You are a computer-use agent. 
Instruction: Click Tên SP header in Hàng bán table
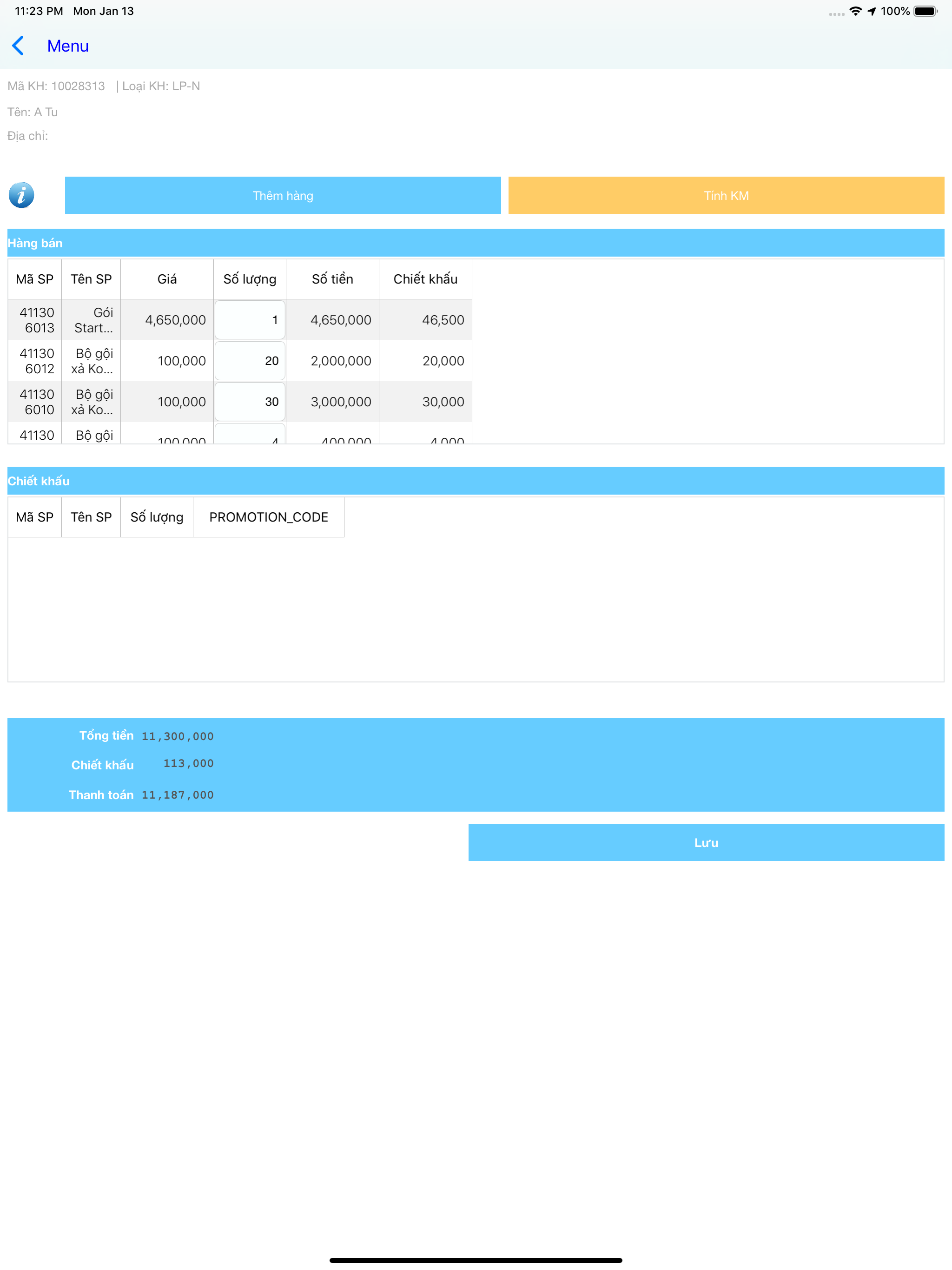click(91, 279)
